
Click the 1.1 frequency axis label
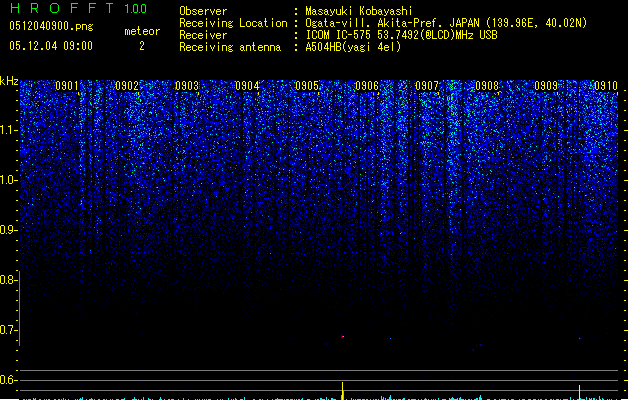tap(8, 130)
